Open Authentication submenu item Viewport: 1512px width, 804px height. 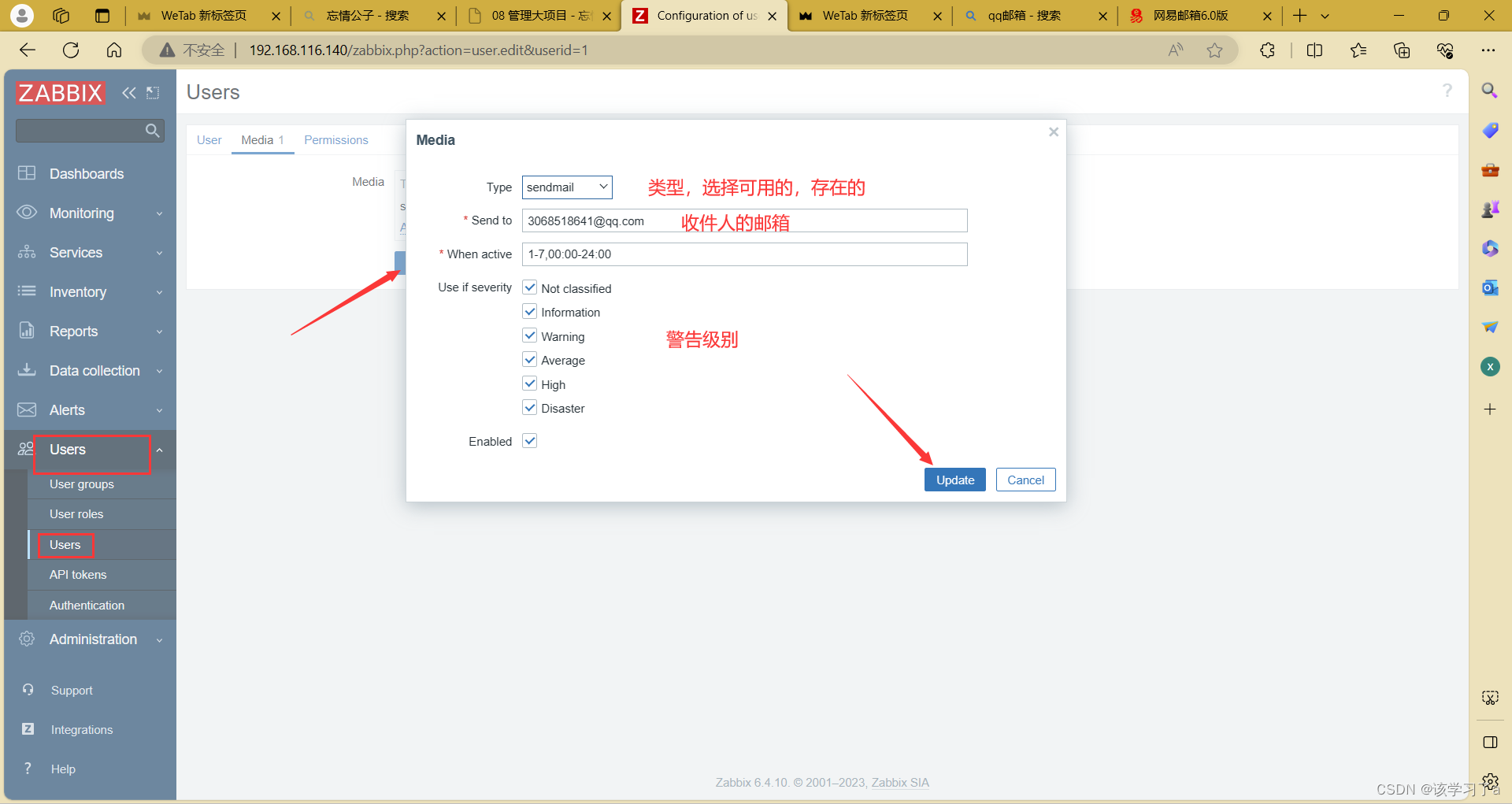[87, 606]
